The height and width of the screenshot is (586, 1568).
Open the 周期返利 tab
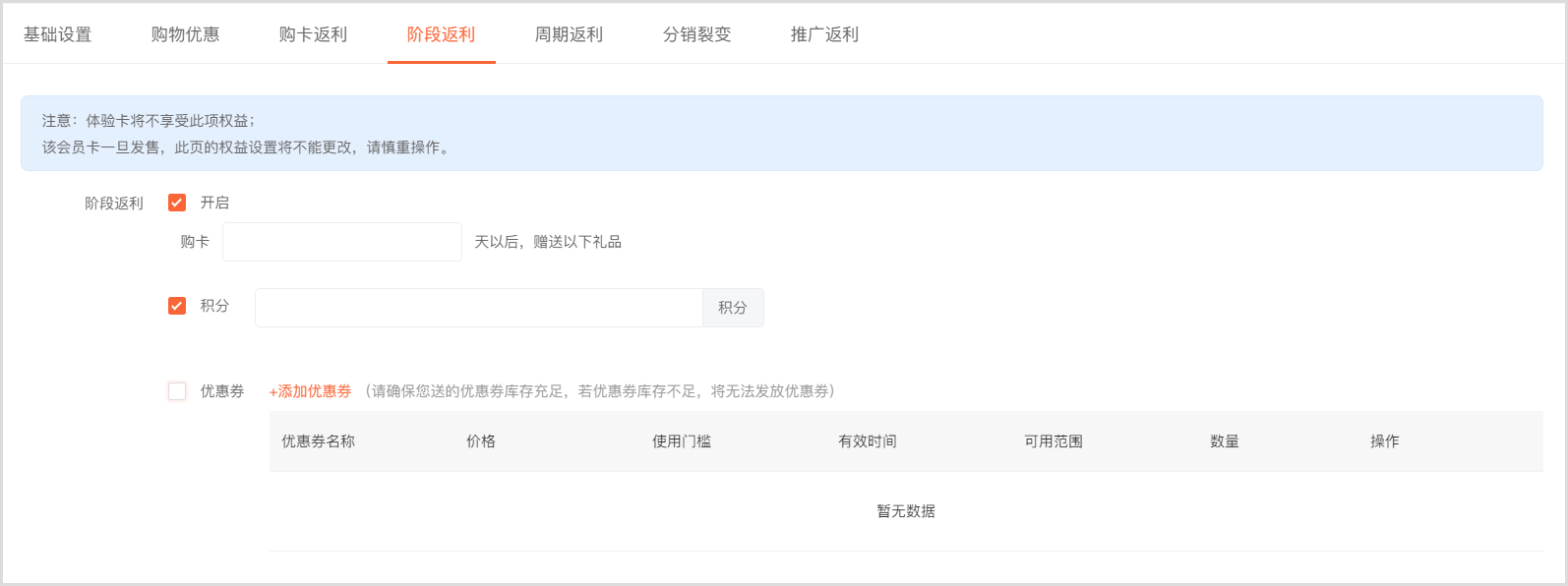pos(570,34)
